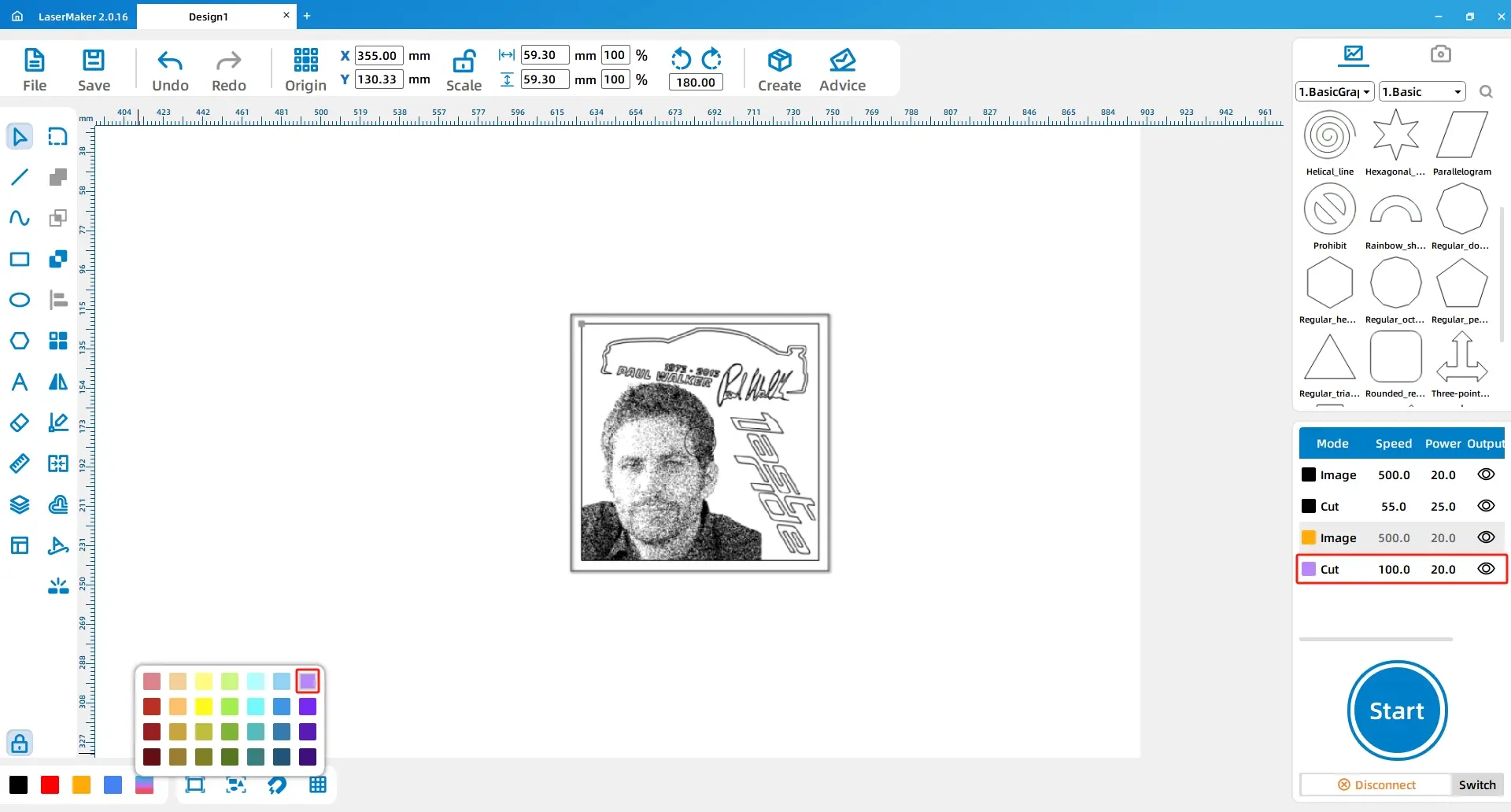Pick the bright yellow palette color
Screen dimensions: 1511x812
pos(204,707)
